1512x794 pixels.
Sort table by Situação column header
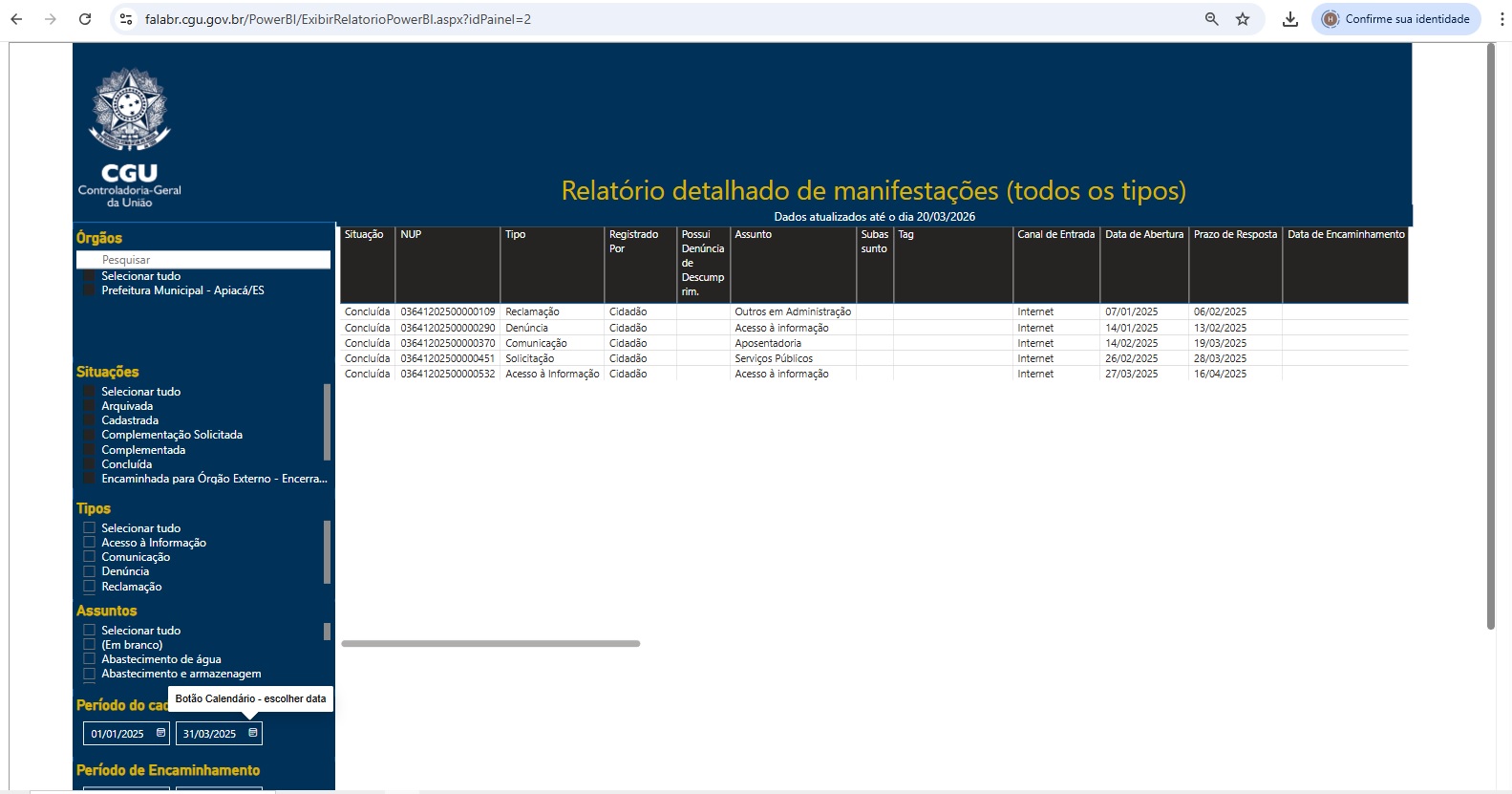pos(368,265)
